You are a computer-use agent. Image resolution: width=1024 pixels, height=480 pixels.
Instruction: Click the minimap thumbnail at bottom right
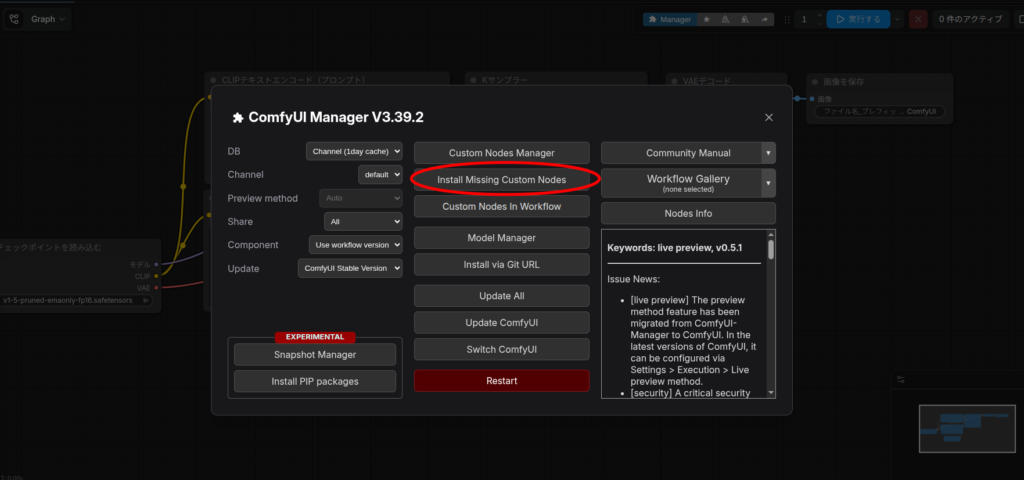[x=963, y=428]
